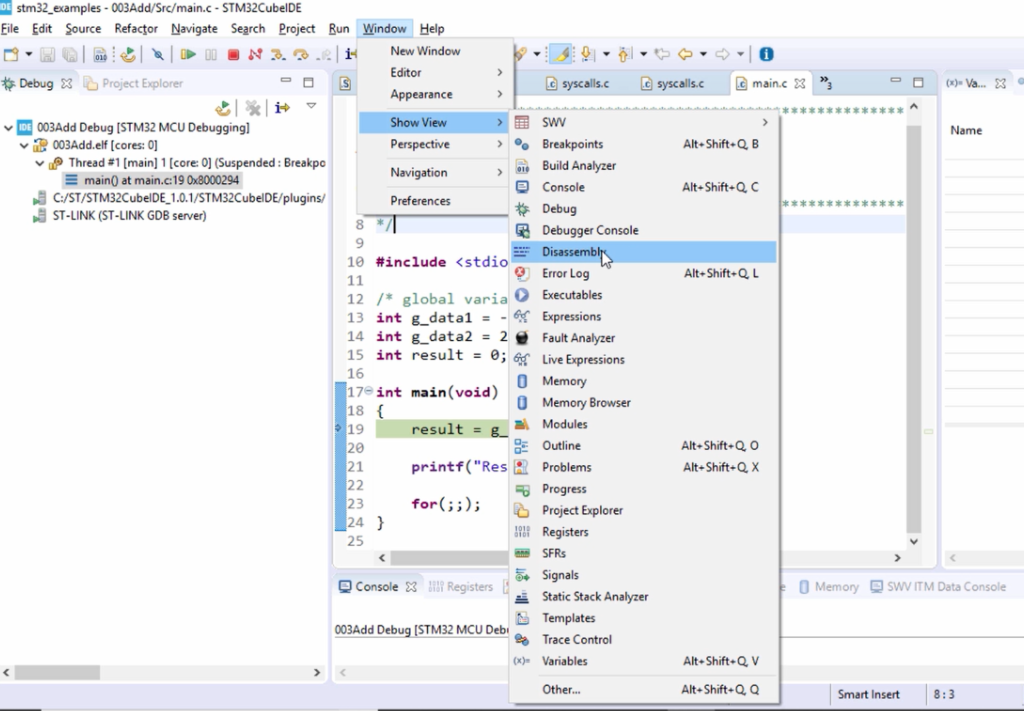Open the Run menu
Image resolution: width=1024 pixels, height=711 pixels.
pos(339,29)
